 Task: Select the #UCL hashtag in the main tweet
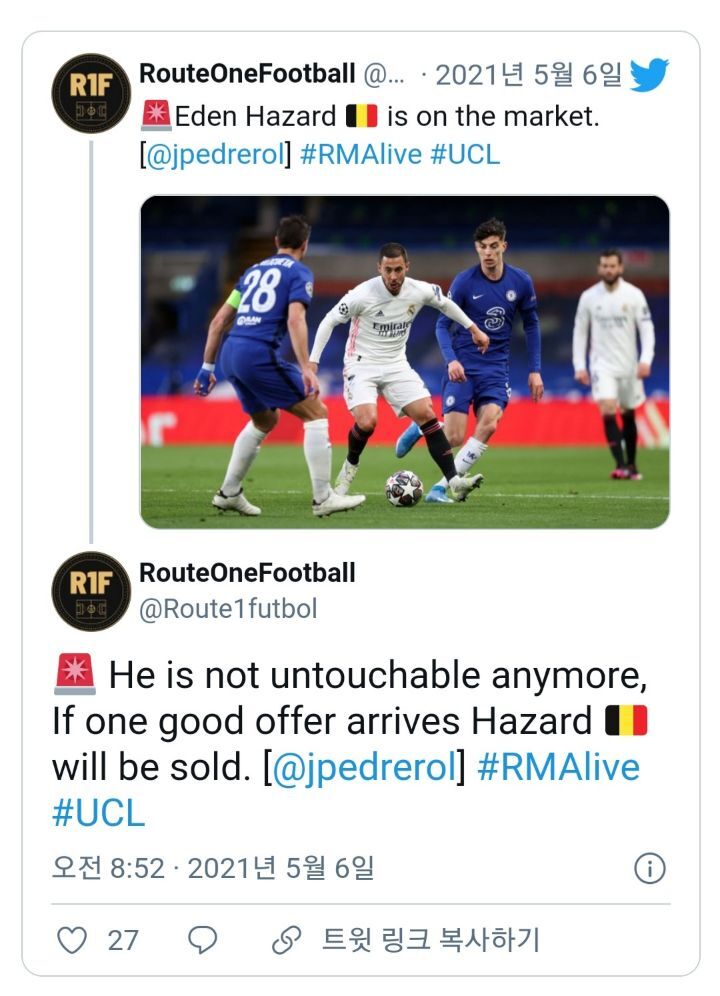pyautogui.click(x=98, y=812)
